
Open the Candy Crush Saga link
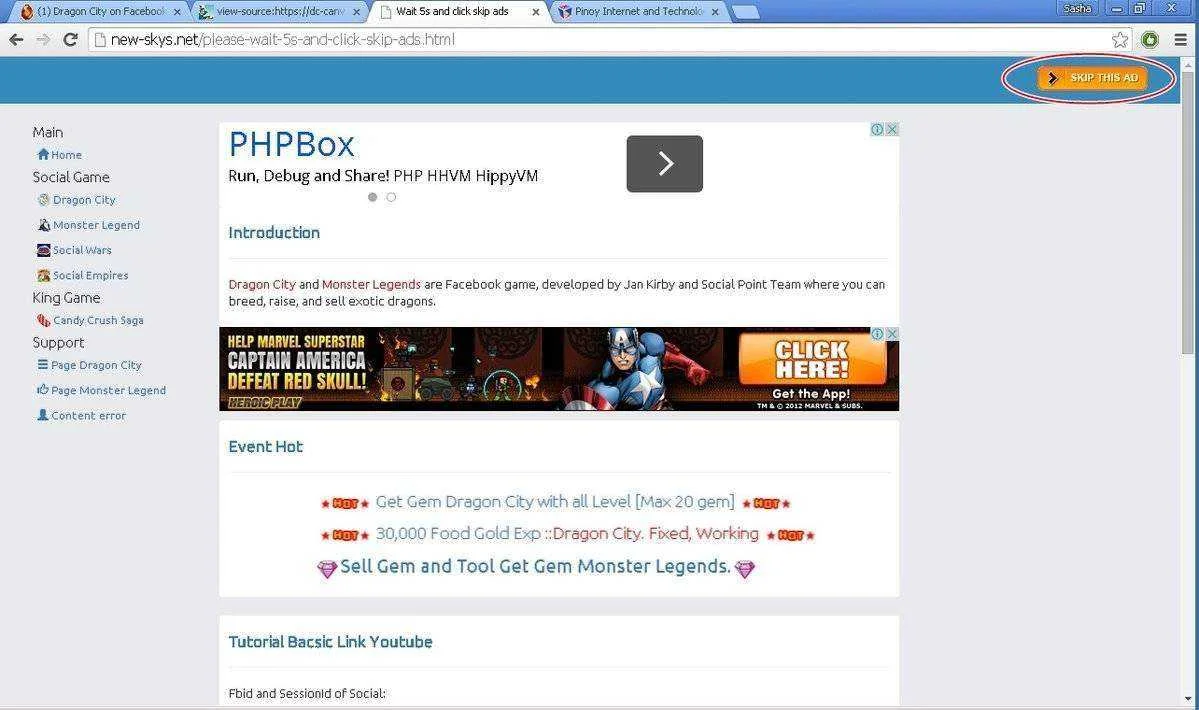tap(98, 321)
